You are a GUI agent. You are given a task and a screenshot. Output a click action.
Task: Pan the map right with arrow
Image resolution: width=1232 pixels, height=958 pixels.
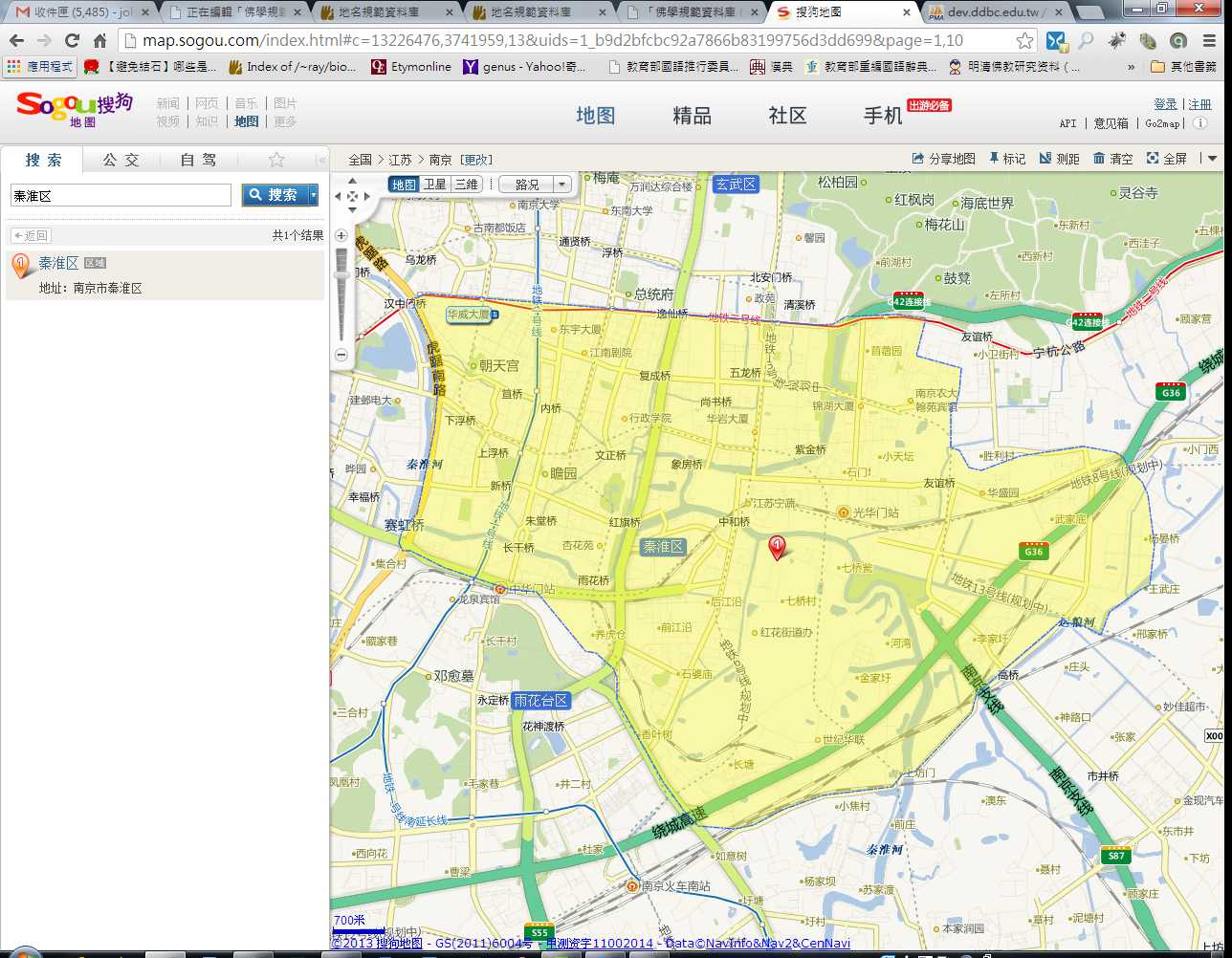coord(368,196)
